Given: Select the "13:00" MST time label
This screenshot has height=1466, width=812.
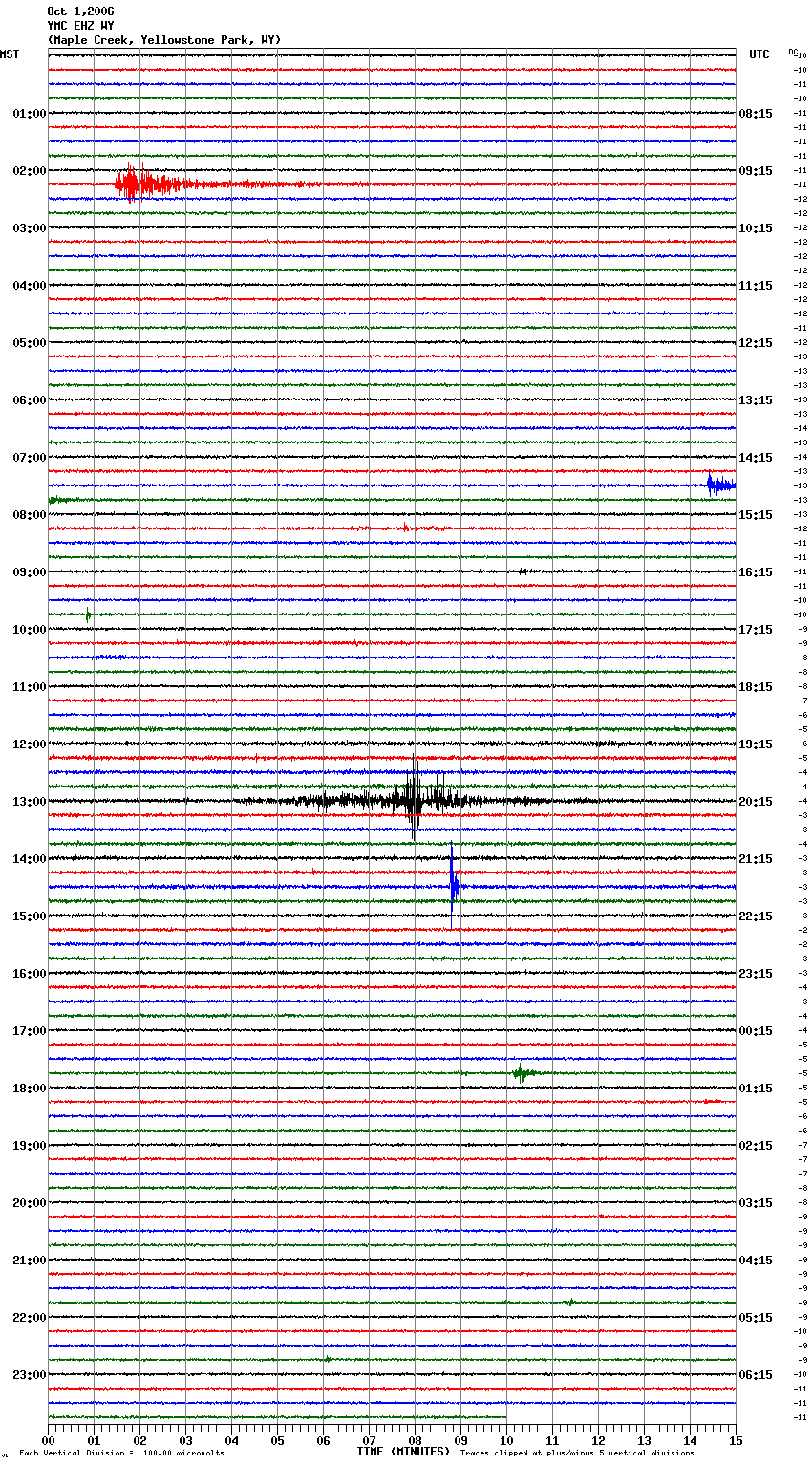Looking at the screenshot, I should pyautogui.click(x=30, y=802).
